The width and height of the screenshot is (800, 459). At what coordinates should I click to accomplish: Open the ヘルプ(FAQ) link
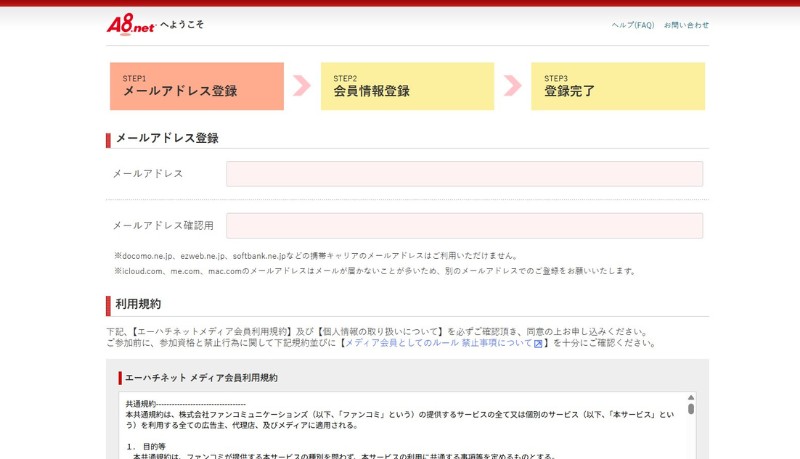click(632, 25)
